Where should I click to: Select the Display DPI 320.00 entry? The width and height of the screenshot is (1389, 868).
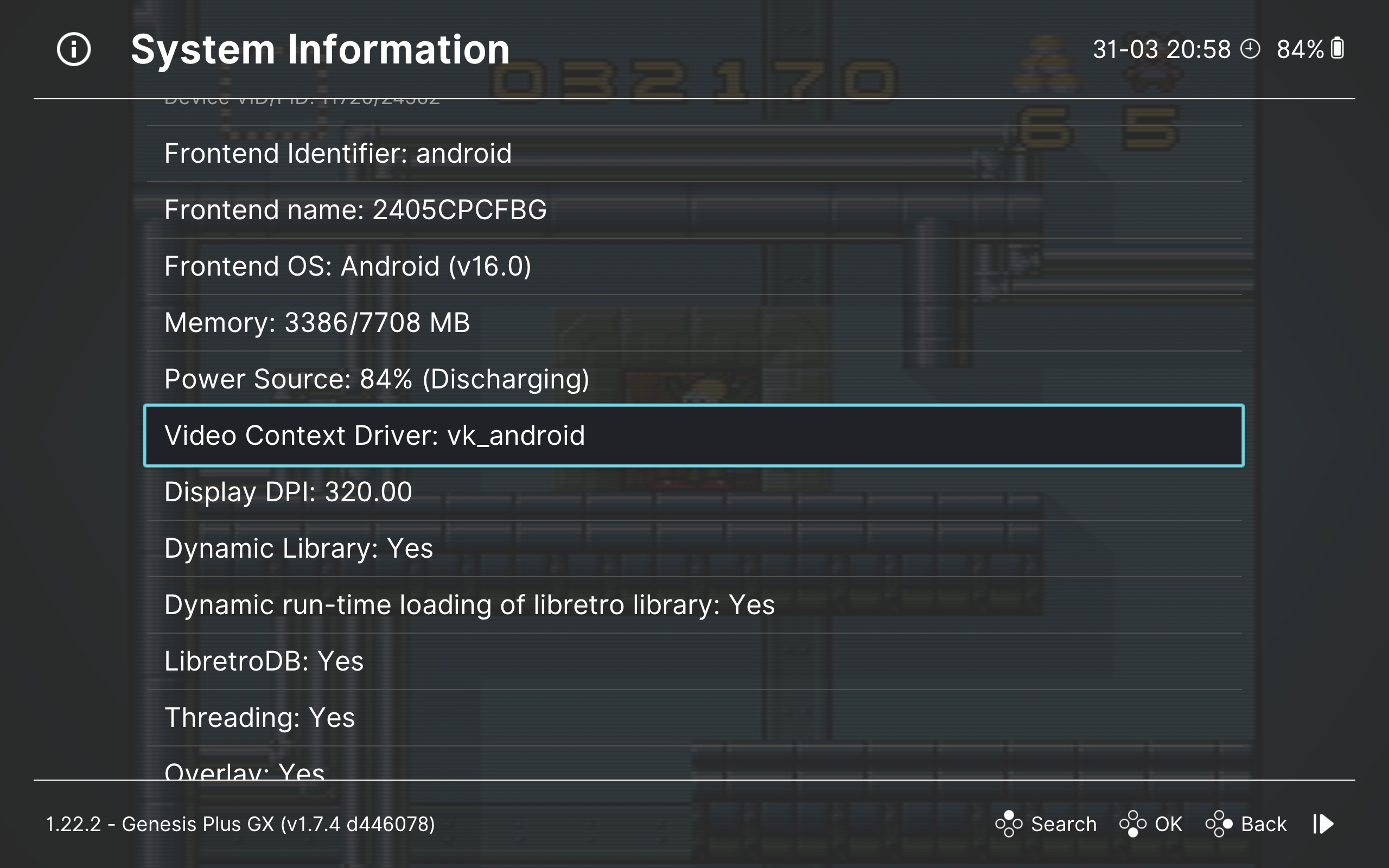pyautogui.click(x=288, y=492)
